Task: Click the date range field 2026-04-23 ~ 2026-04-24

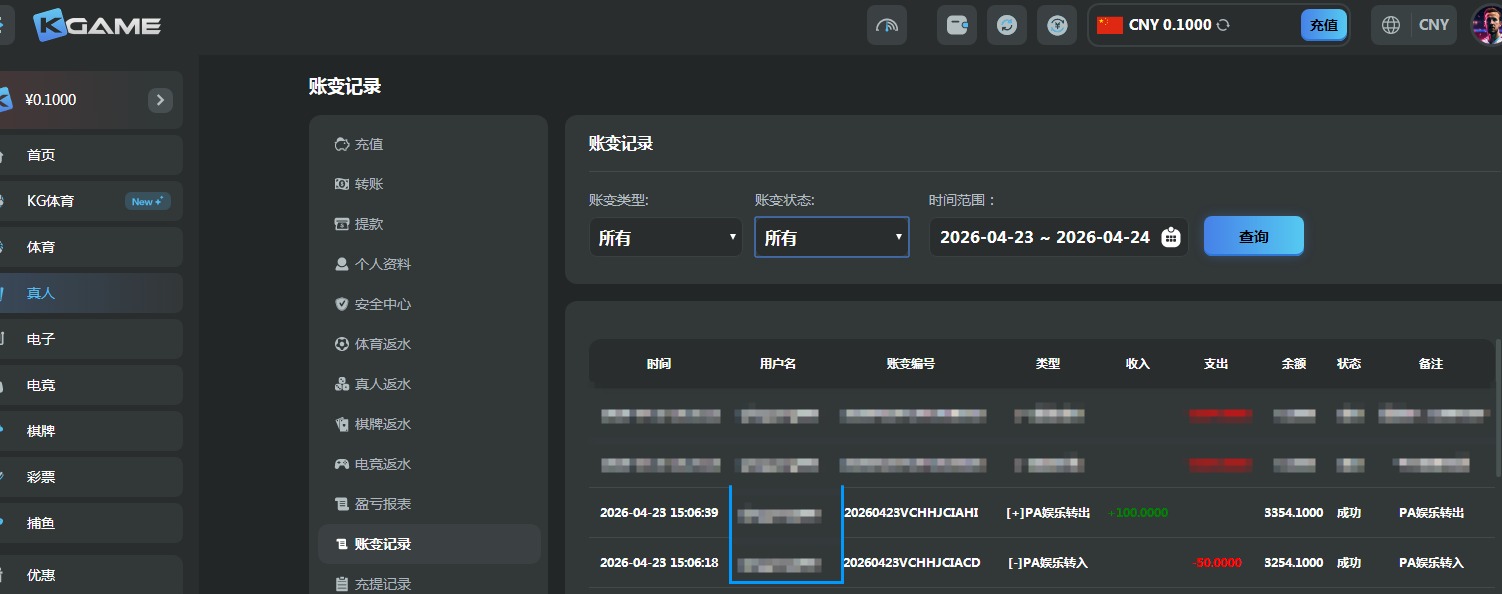Action: pos(1059,238)
